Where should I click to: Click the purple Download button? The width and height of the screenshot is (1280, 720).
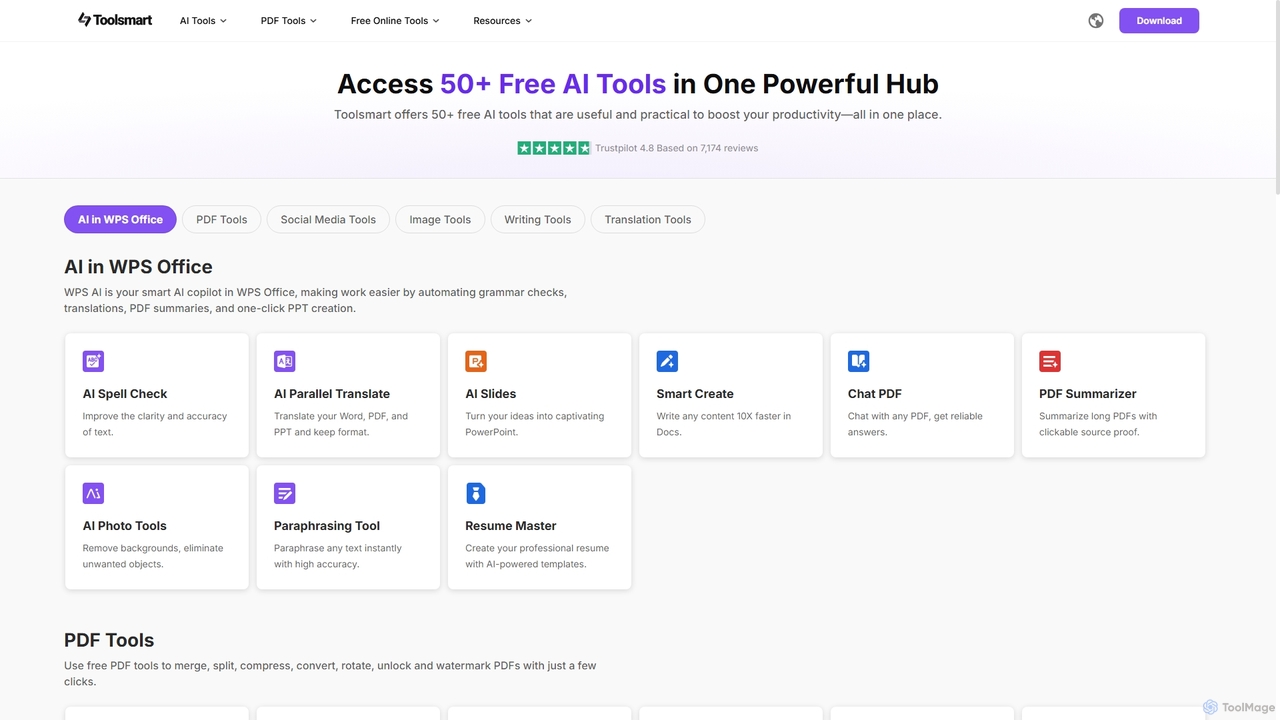coord(1159,20)
